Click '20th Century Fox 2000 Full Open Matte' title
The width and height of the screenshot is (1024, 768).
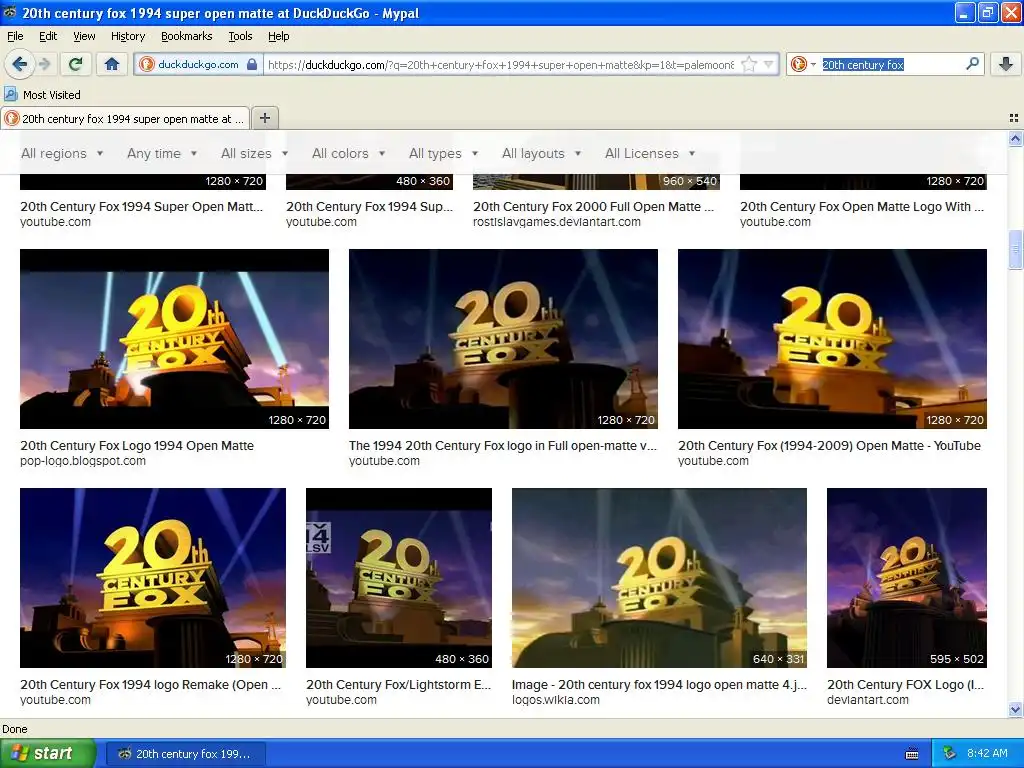tap(593, 206)
